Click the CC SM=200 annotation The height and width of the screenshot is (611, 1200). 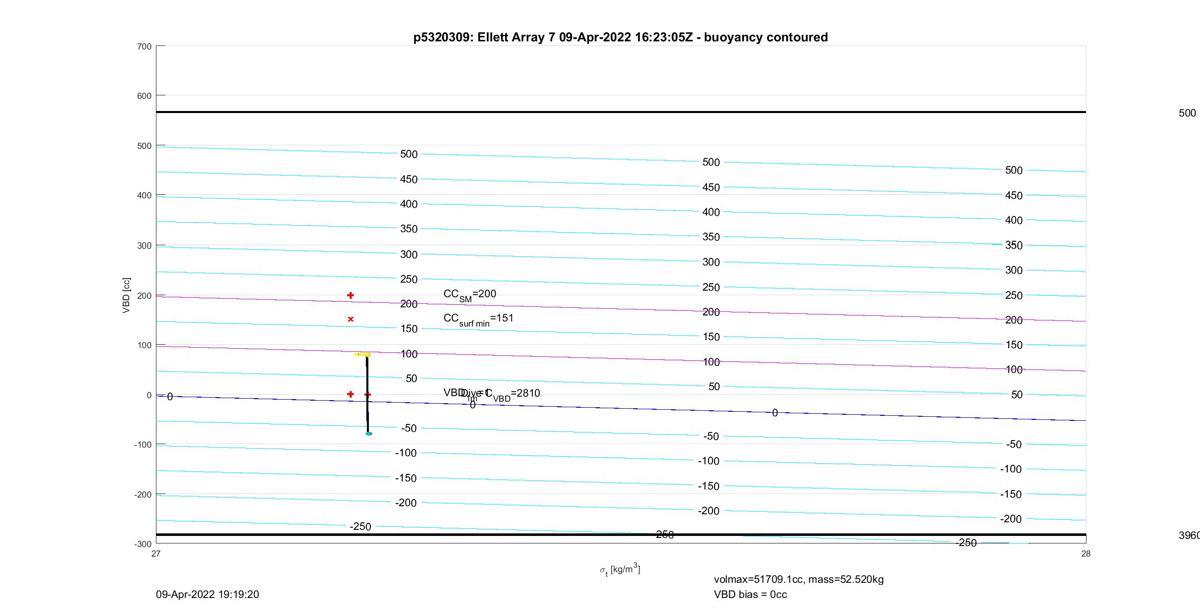coord(470,295)
